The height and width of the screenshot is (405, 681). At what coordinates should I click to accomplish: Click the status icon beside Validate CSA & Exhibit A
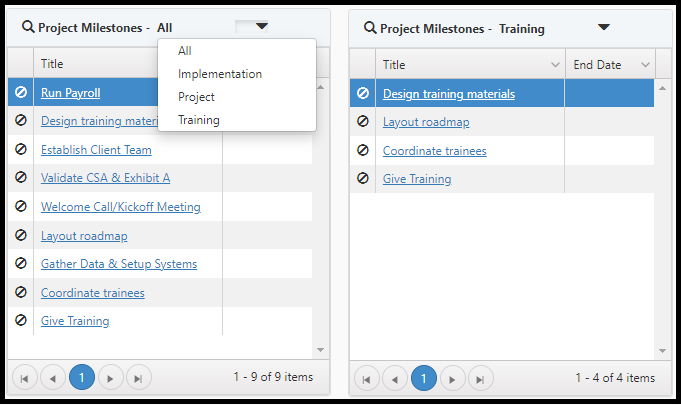coord(20,178)
